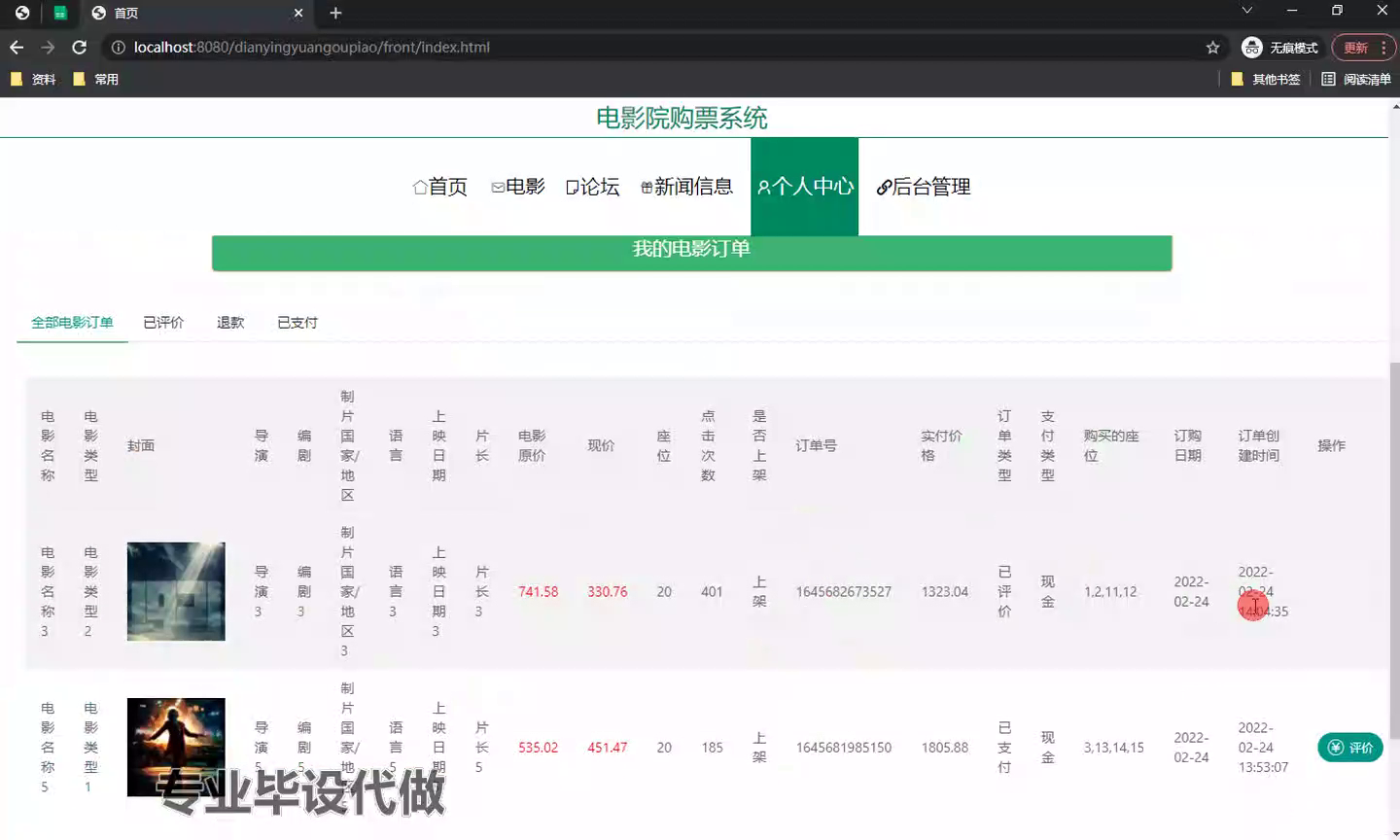Screen dimensions: 1400x840
Task: Click the 我的电影订单 header banner
Action: click(x=691, y=251)
